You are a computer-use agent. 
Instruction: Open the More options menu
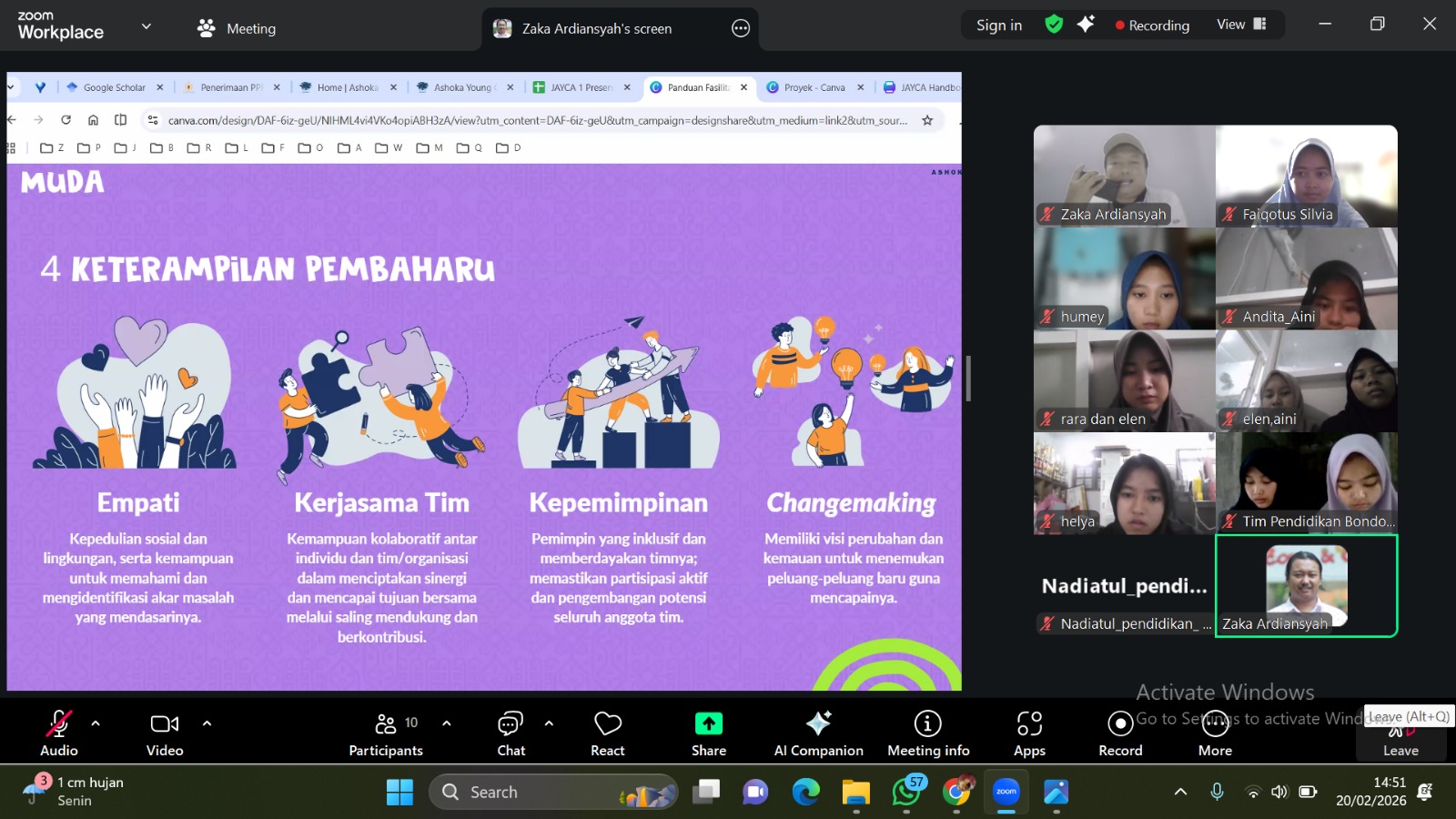coord(1215,733)
